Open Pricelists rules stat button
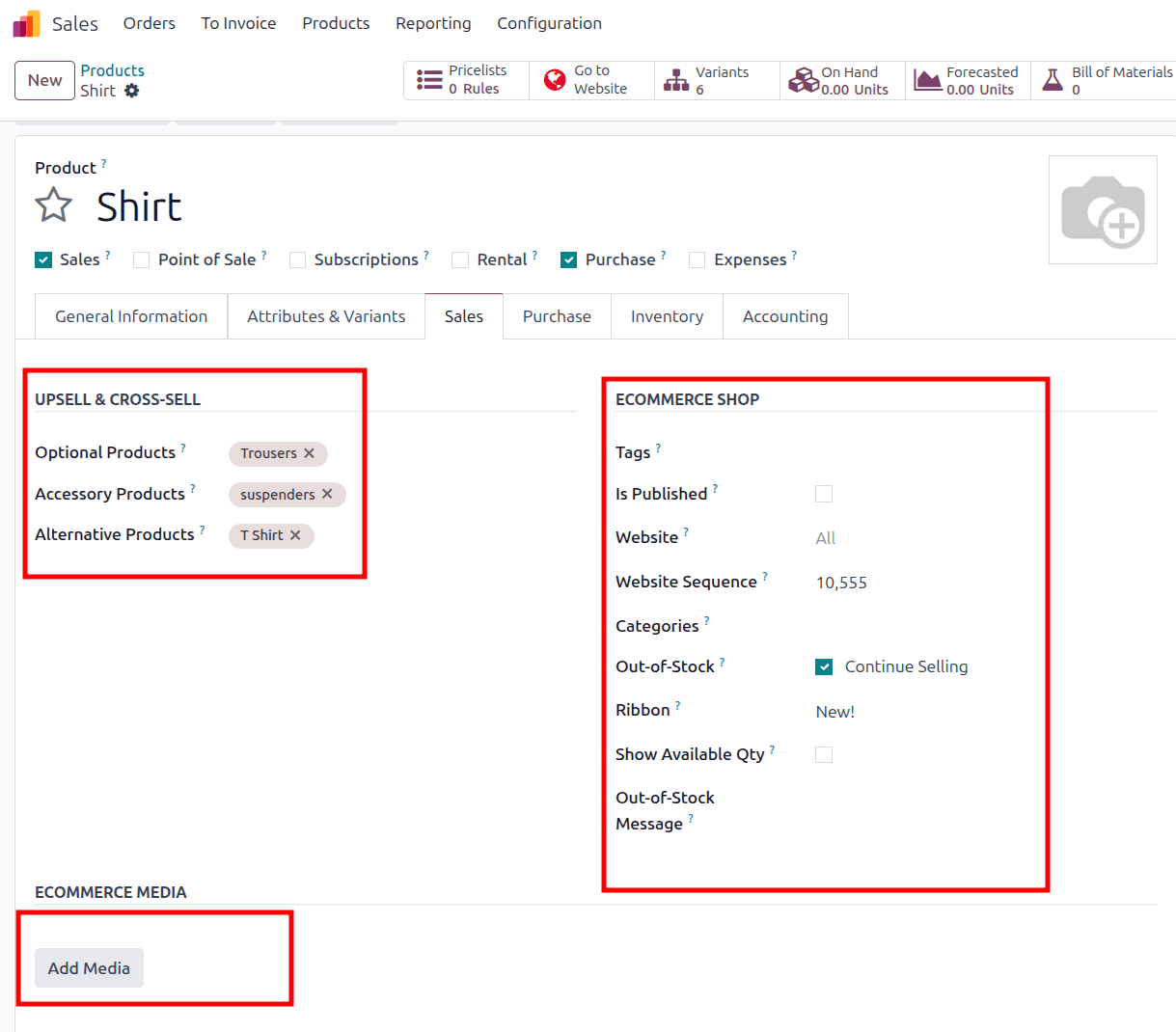This screenshot has height=1032, width=1176. point(467,80)
